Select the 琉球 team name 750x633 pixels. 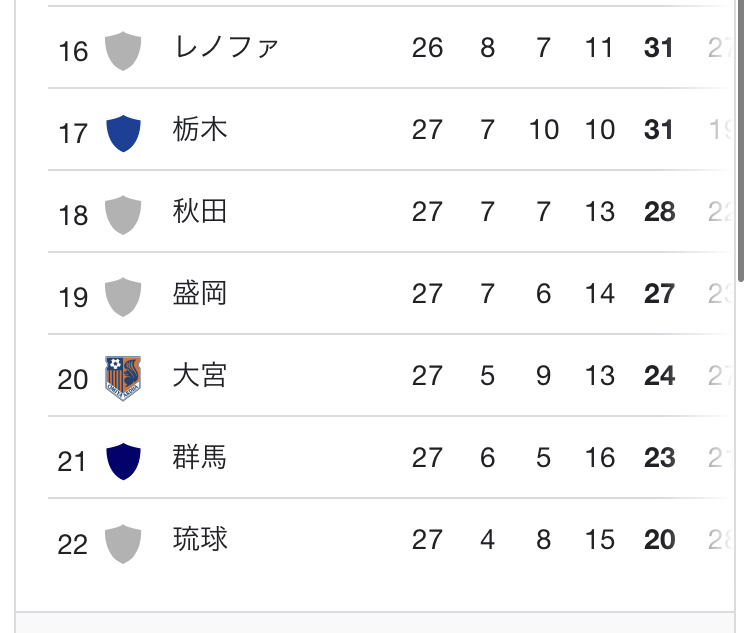pos(200,540)
